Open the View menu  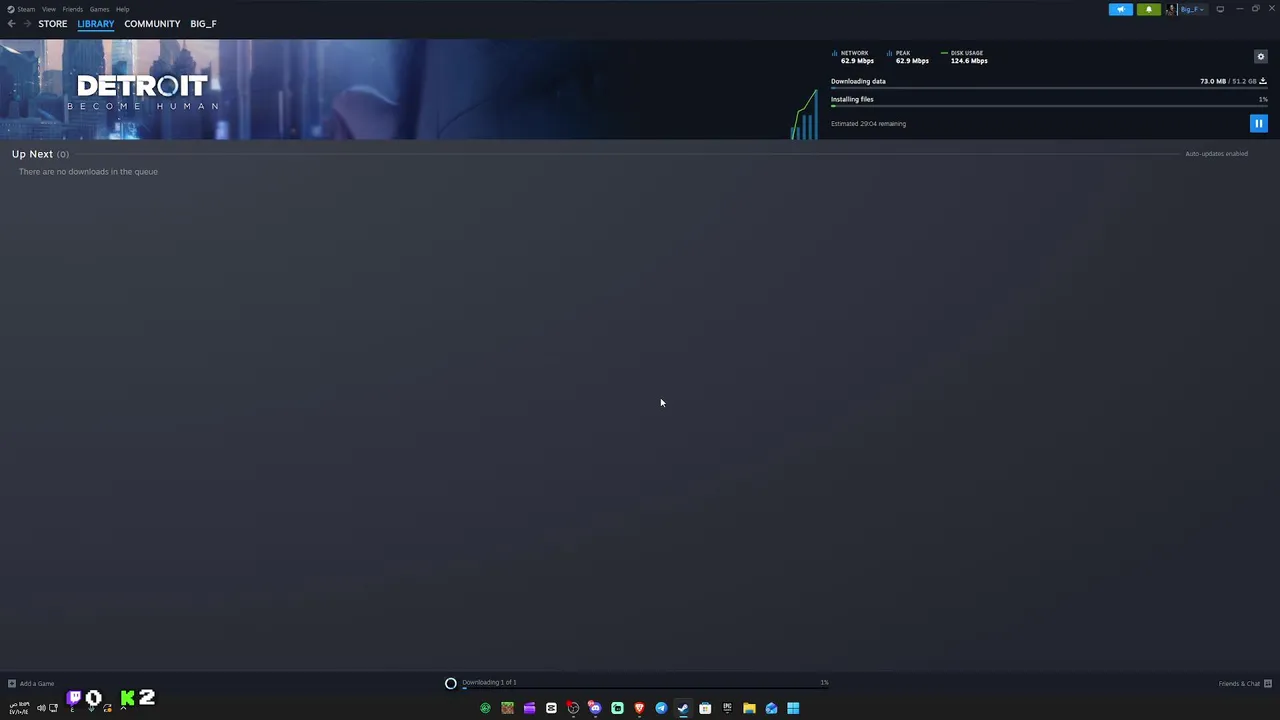point(48,9)
